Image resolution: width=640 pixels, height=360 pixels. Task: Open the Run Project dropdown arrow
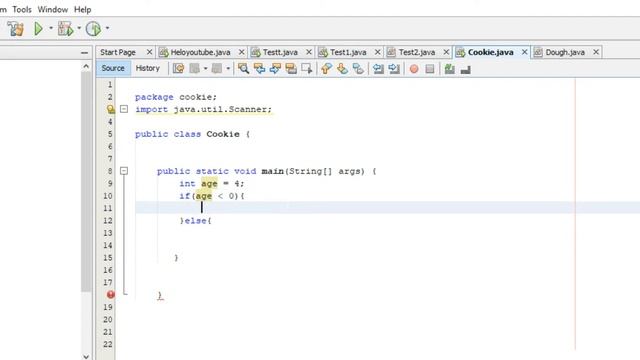[x=51, y=28]
